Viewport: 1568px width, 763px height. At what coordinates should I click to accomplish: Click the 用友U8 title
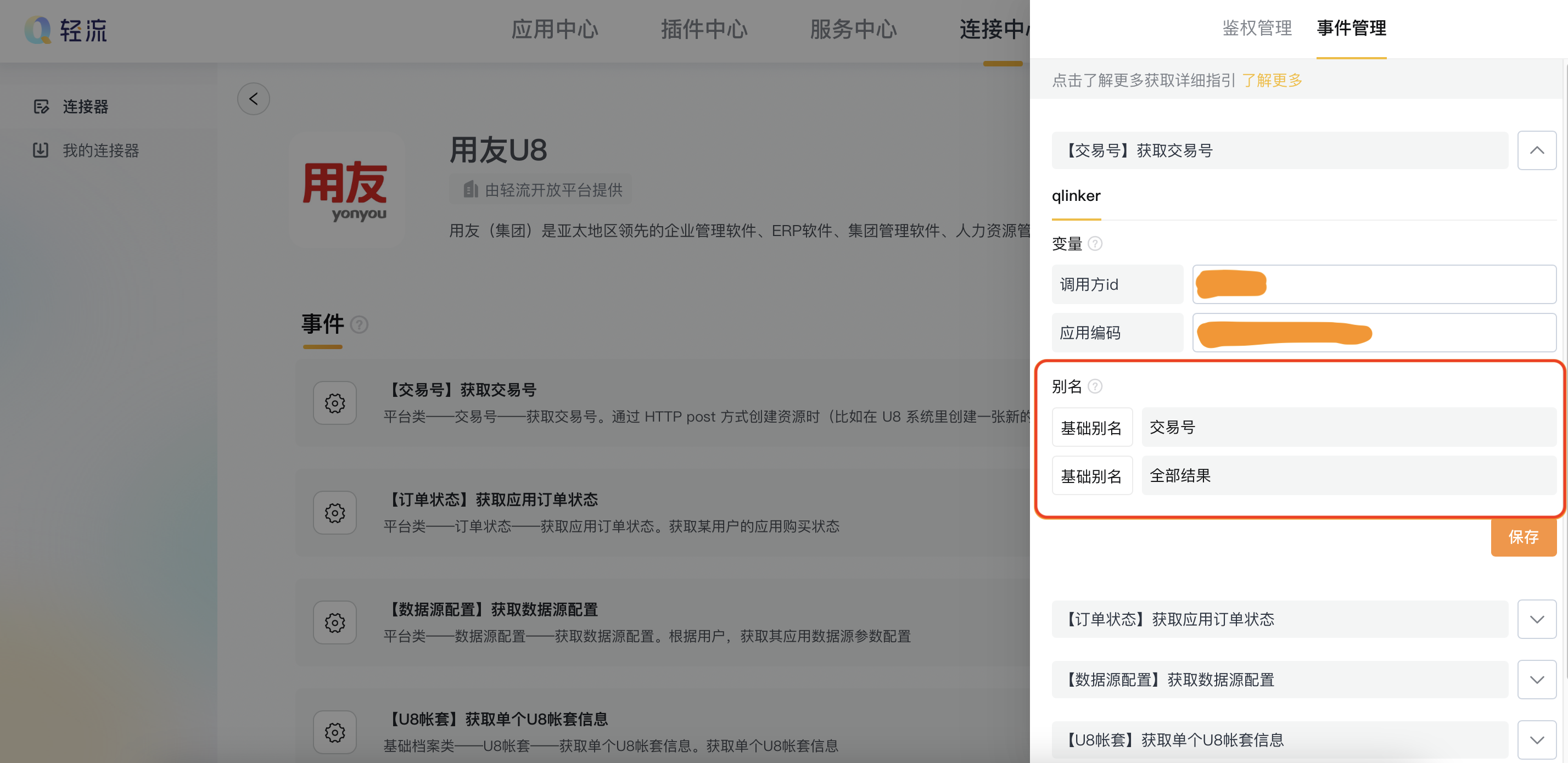click(498, 150)
